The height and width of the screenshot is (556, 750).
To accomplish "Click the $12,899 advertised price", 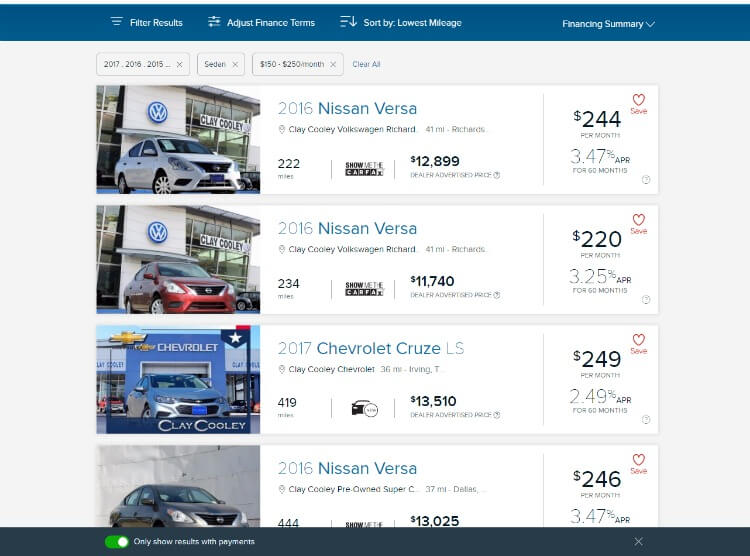I will 435,161.
